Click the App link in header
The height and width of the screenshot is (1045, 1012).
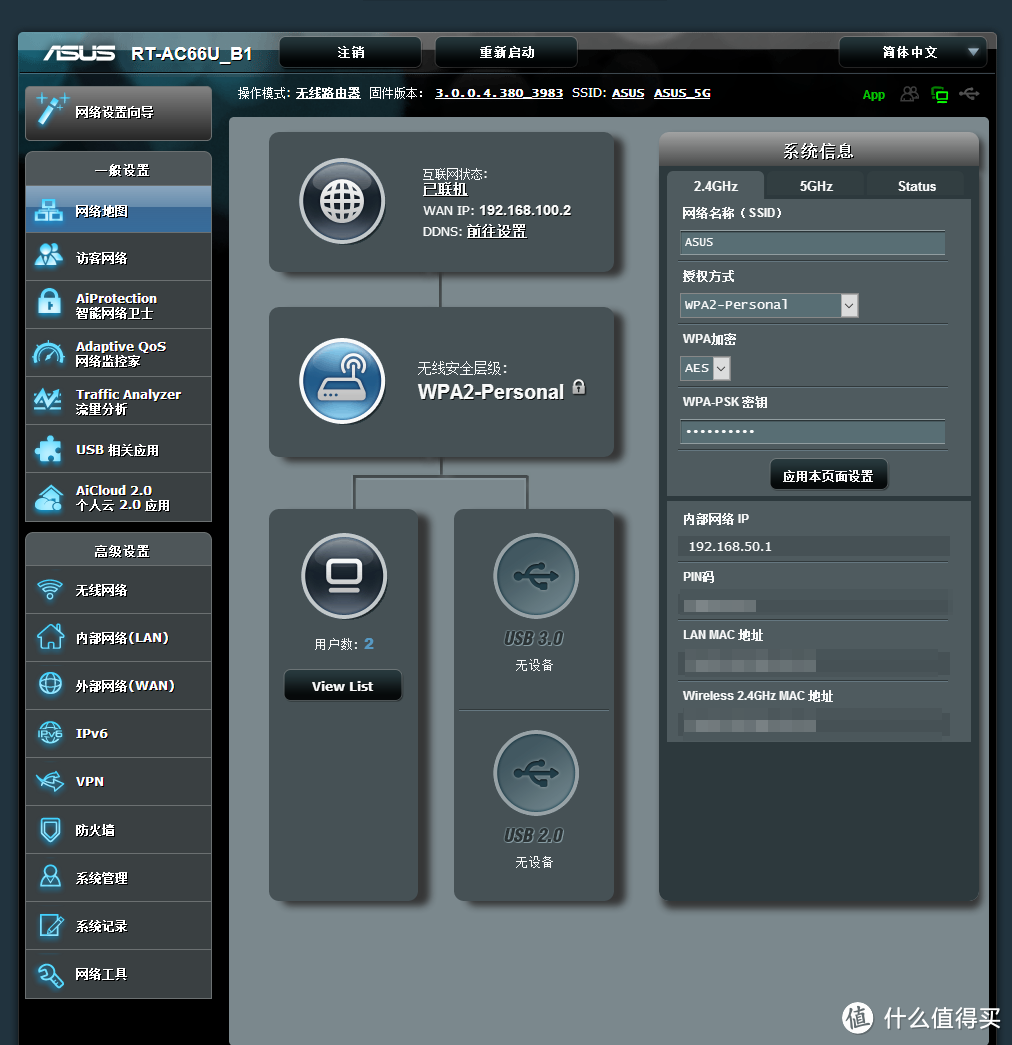(873, 95)
